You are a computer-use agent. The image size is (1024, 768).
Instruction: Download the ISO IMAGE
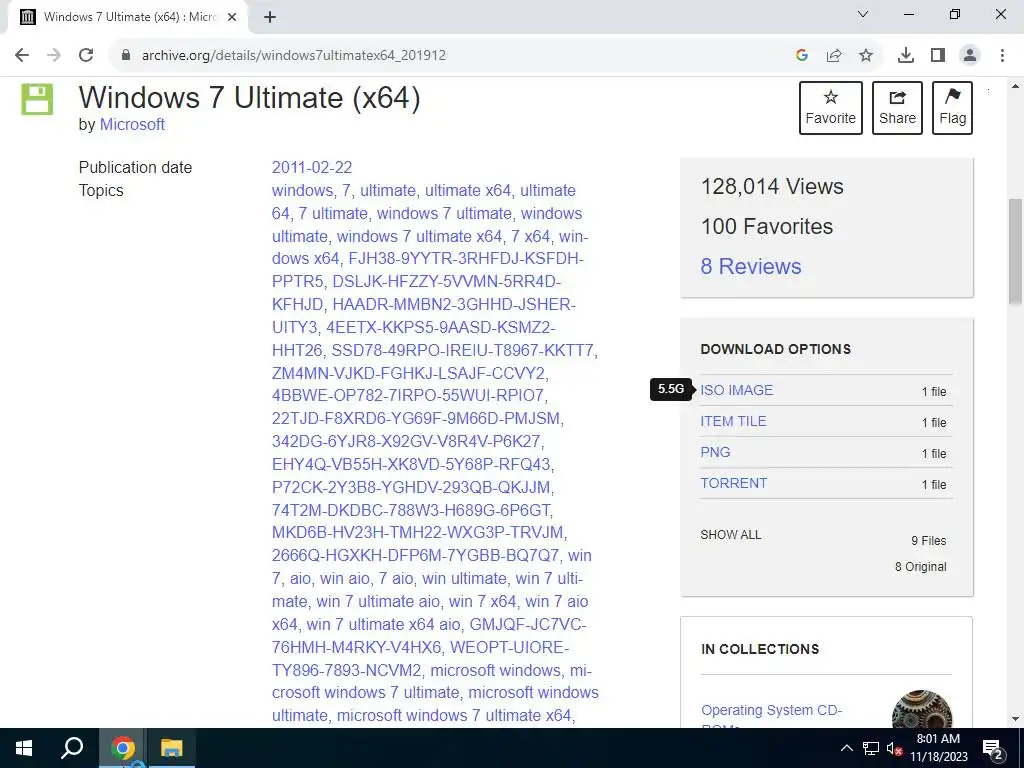click(x=737, y=390)
